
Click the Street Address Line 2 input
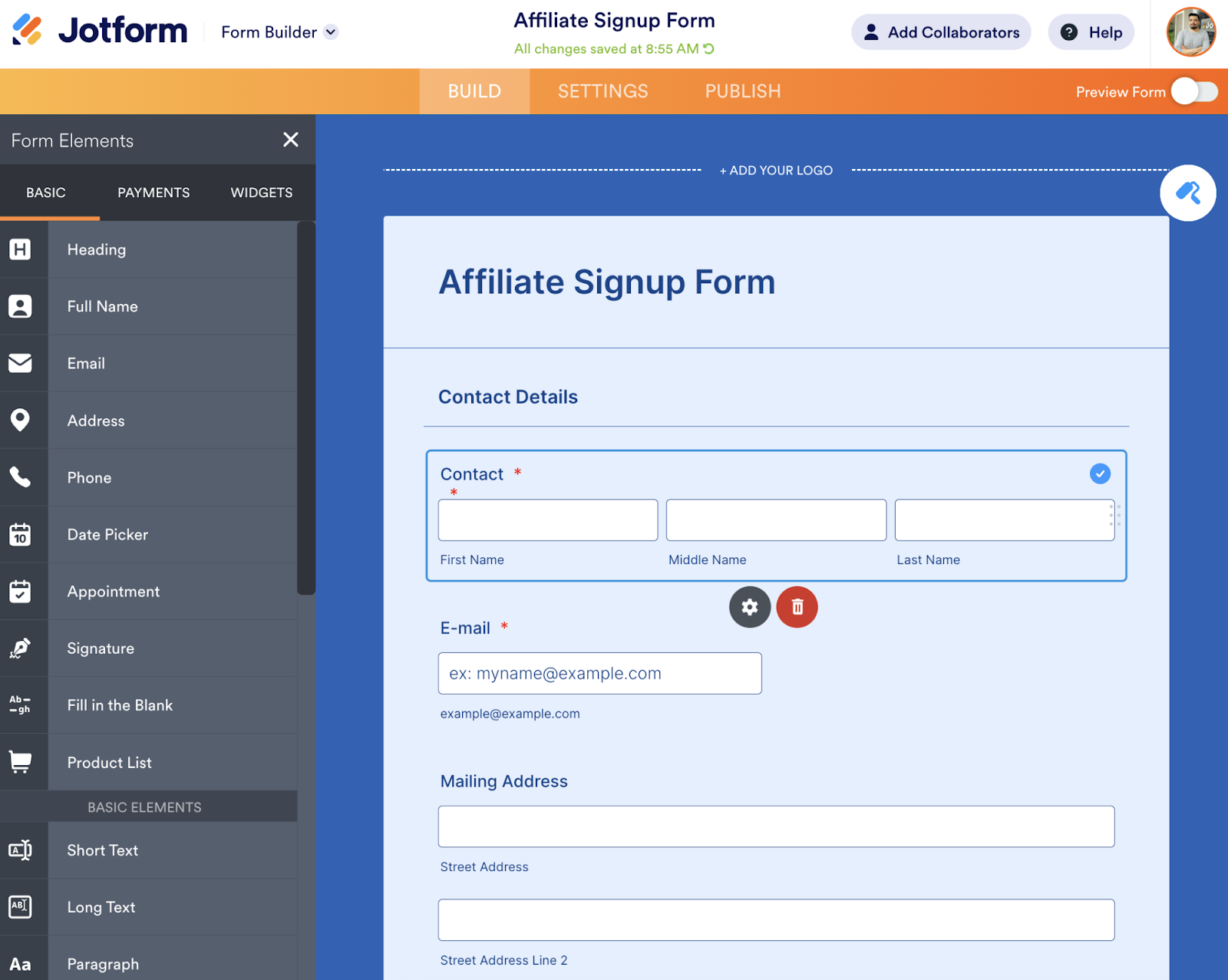[x=776, y=919]
